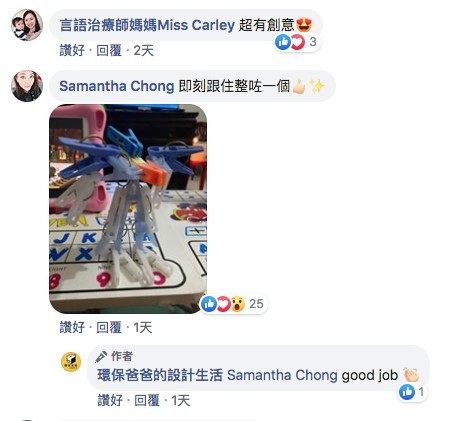Reply to Miss Carley's comment

[109, 51]
